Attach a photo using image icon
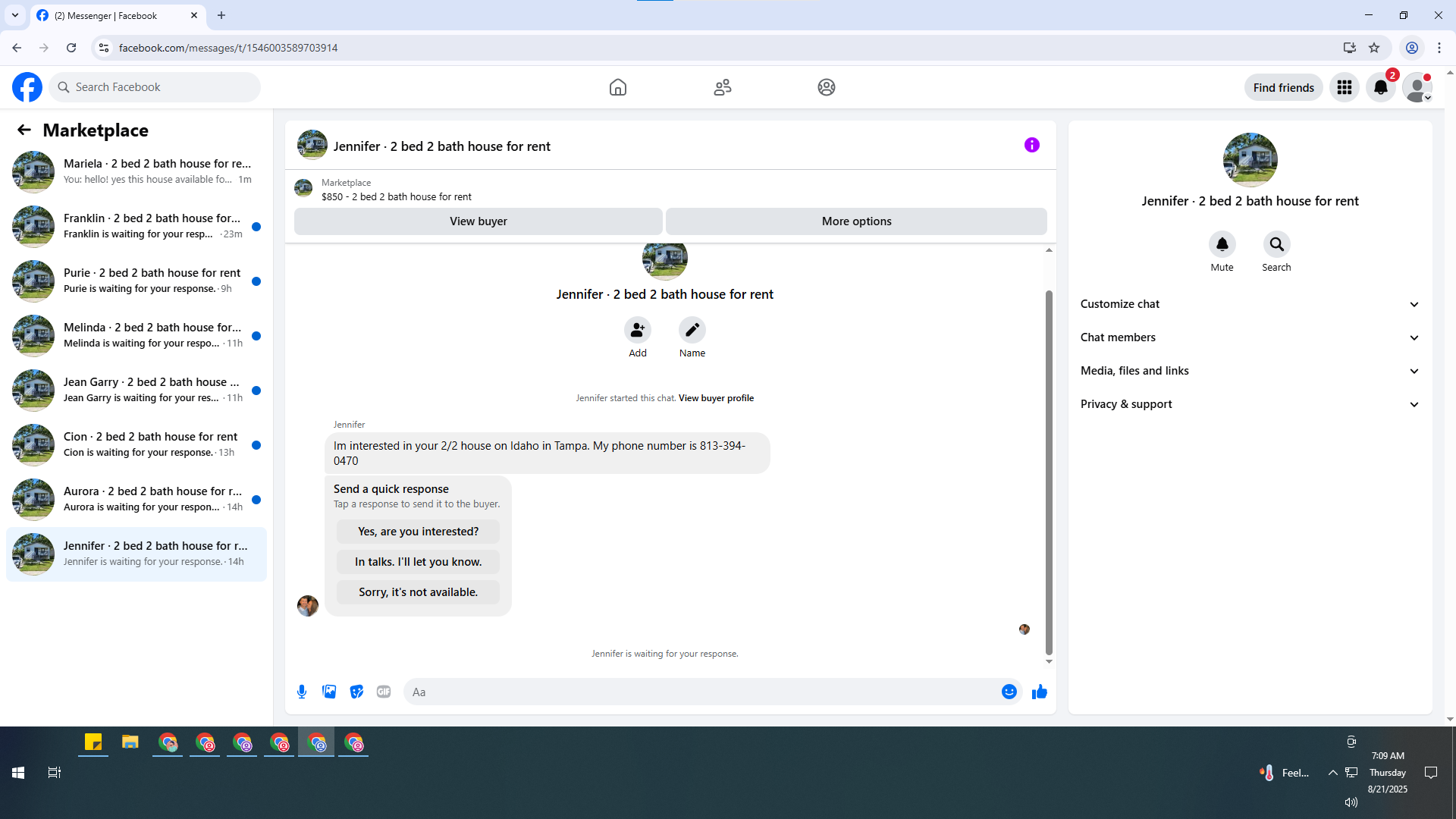The width and height of the screenshot is (1456, 819). (x=329, y=692)
